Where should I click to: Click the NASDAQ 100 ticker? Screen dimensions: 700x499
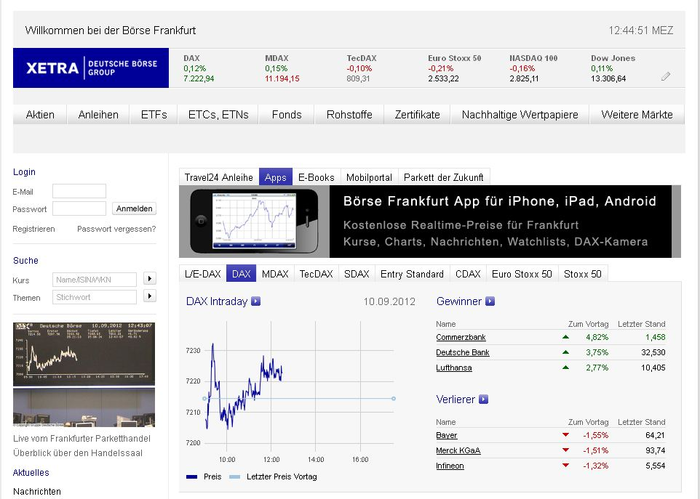pyautogui.click(x=533, y=68)
